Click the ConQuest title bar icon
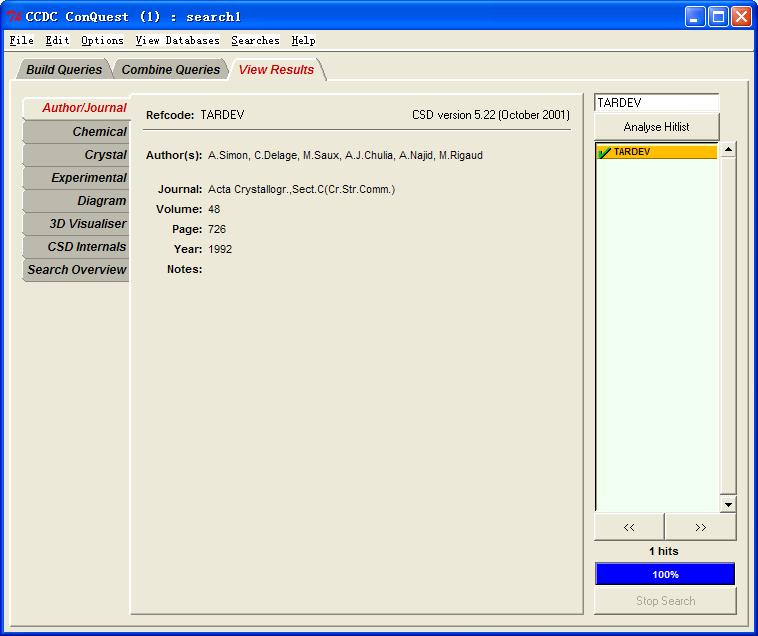 coord(13,16)
